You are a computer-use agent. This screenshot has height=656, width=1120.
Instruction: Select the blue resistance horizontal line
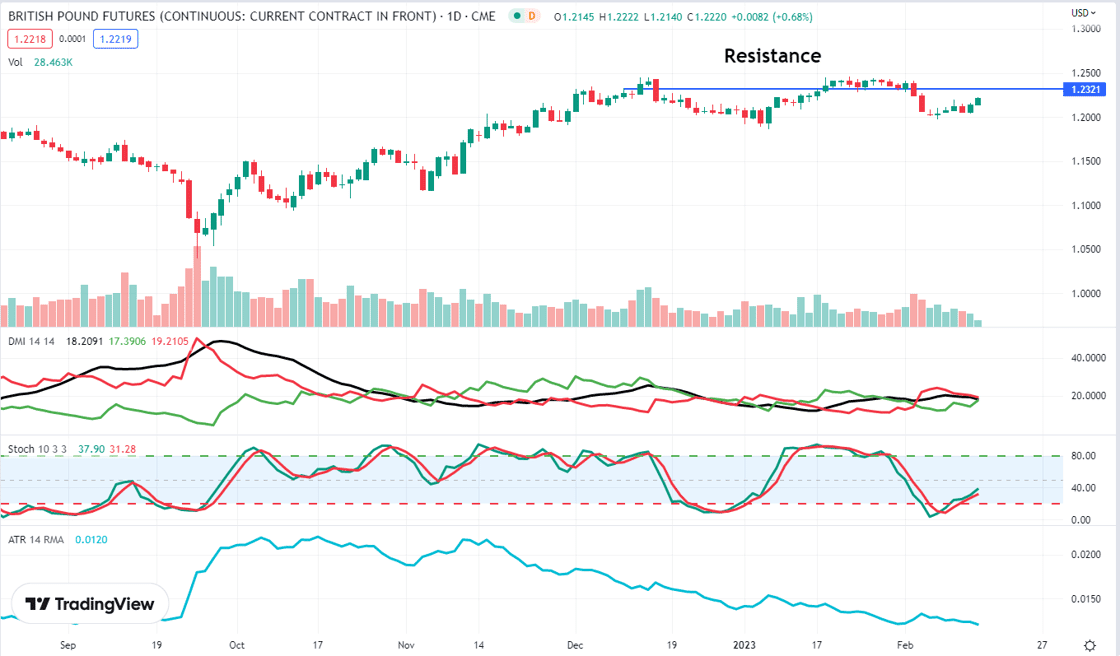click(x=843, y=89)
